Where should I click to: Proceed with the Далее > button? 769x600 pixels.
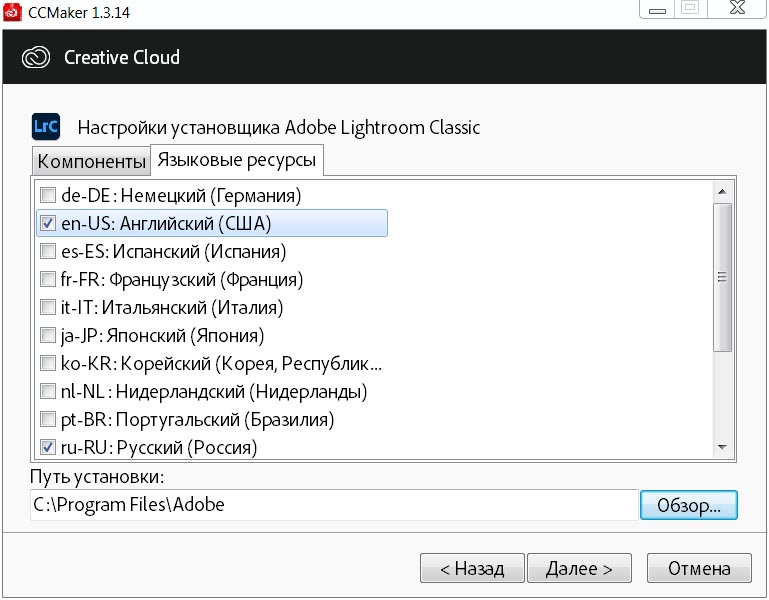click(579, 568)
